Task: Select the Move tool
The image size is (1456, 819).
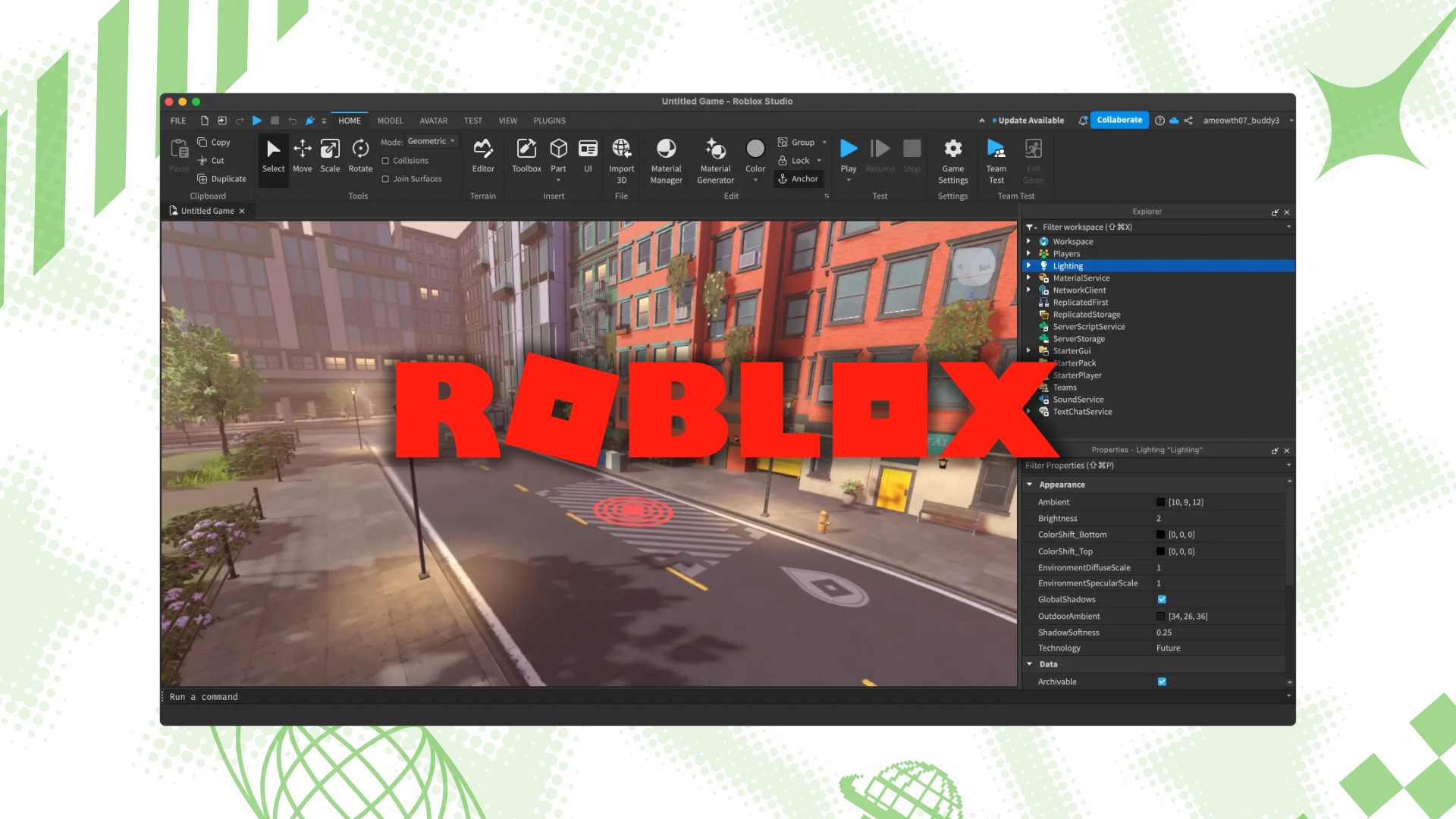Action: (302, 155)
